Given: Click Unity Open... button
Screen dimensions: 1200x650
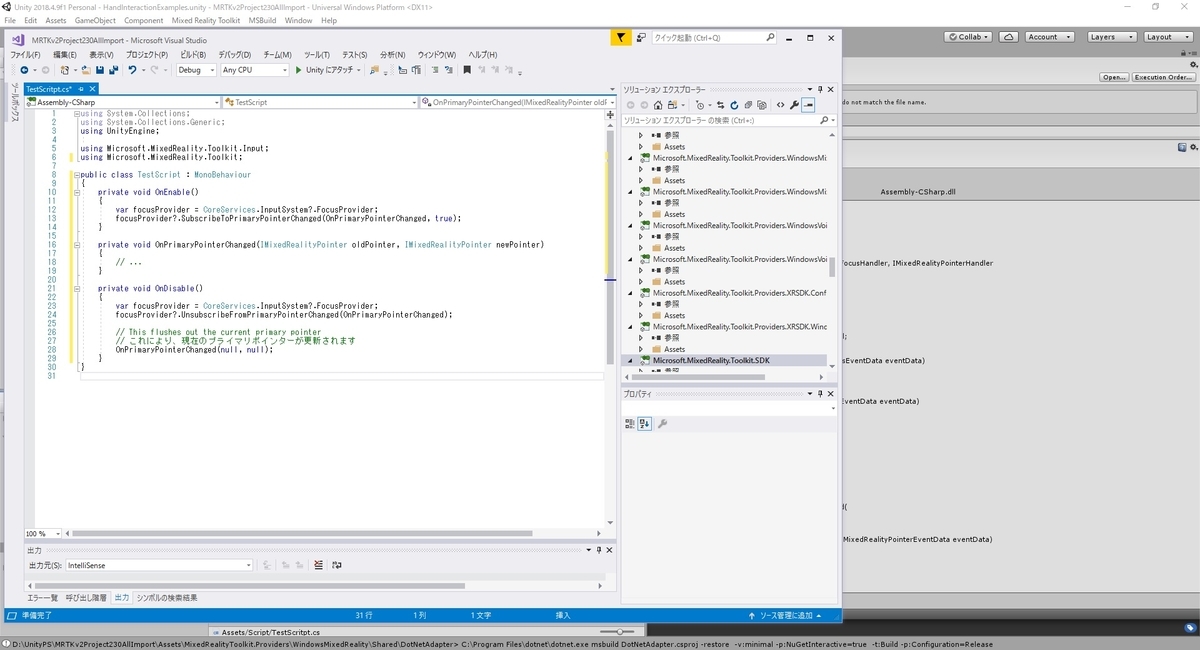Looking at the screenshot, I should [1114, 77].
